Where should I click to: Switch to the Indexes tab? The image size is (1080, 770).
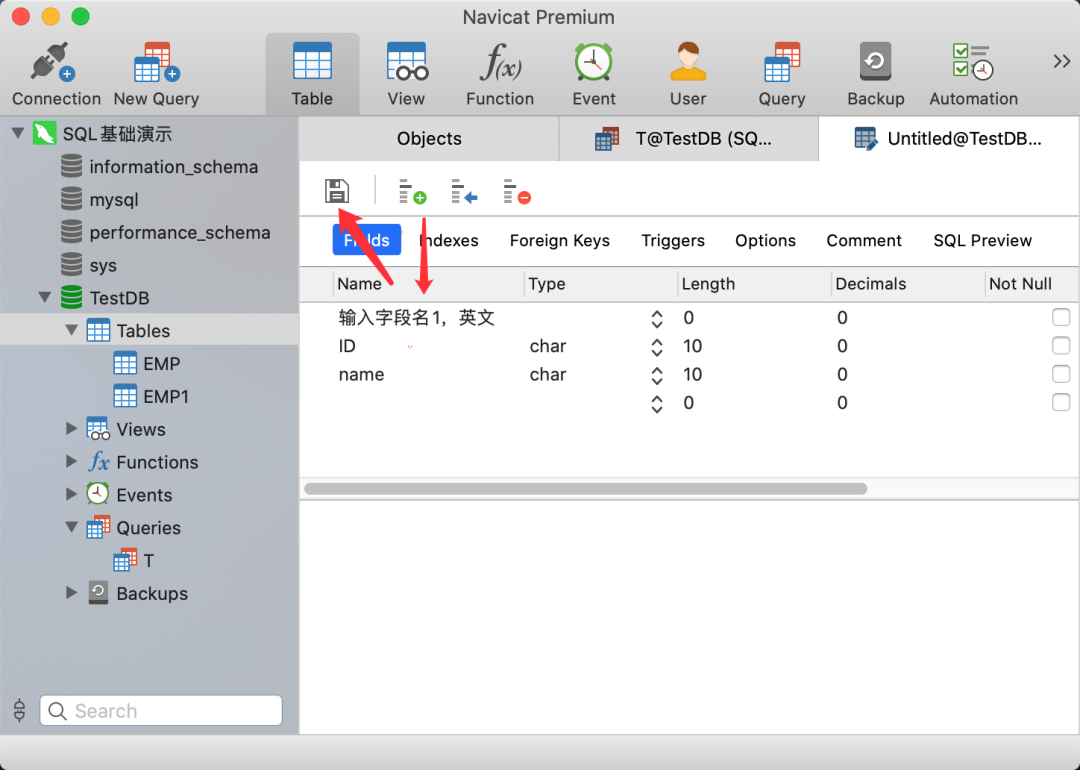click(x=449, y=241)
